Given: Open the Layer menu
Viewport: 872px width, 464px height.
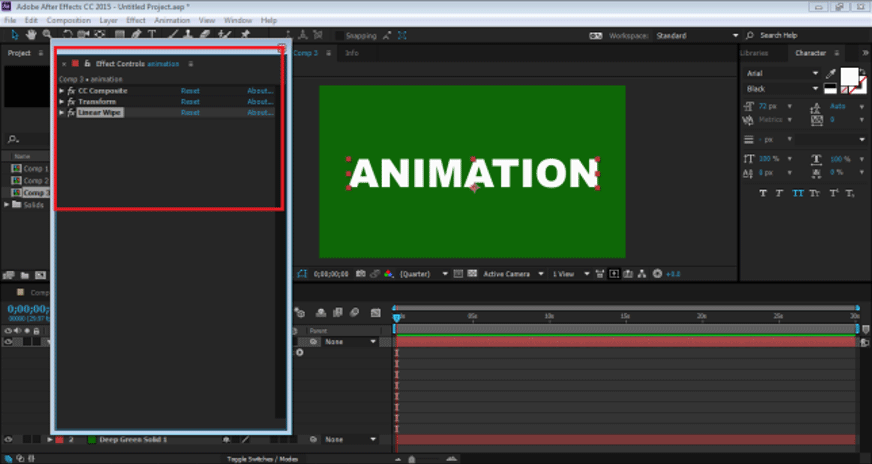Looking at the screenshot, I should click(x=108, y=20).
